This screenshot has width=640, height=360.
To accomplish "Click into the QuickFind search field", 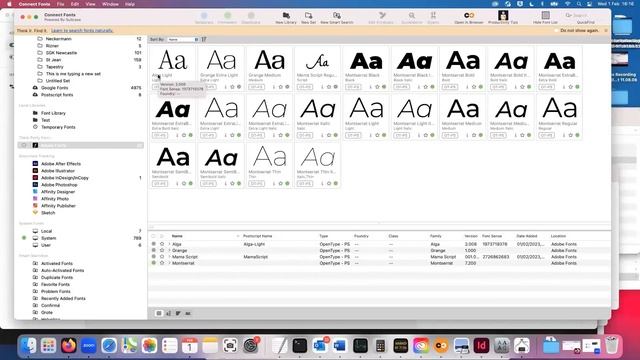I will pyautogui.click(x=585, y=16).
